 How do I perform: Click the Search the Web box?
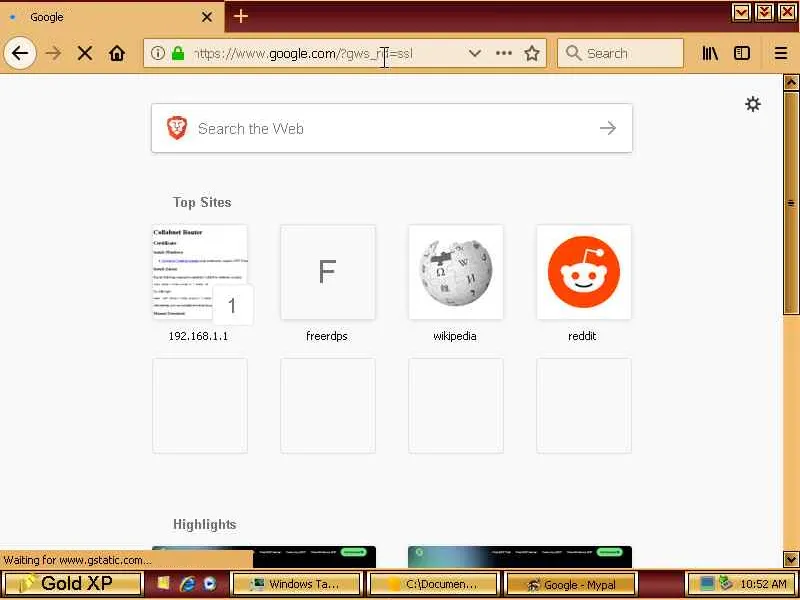click(x=392, y=128)
